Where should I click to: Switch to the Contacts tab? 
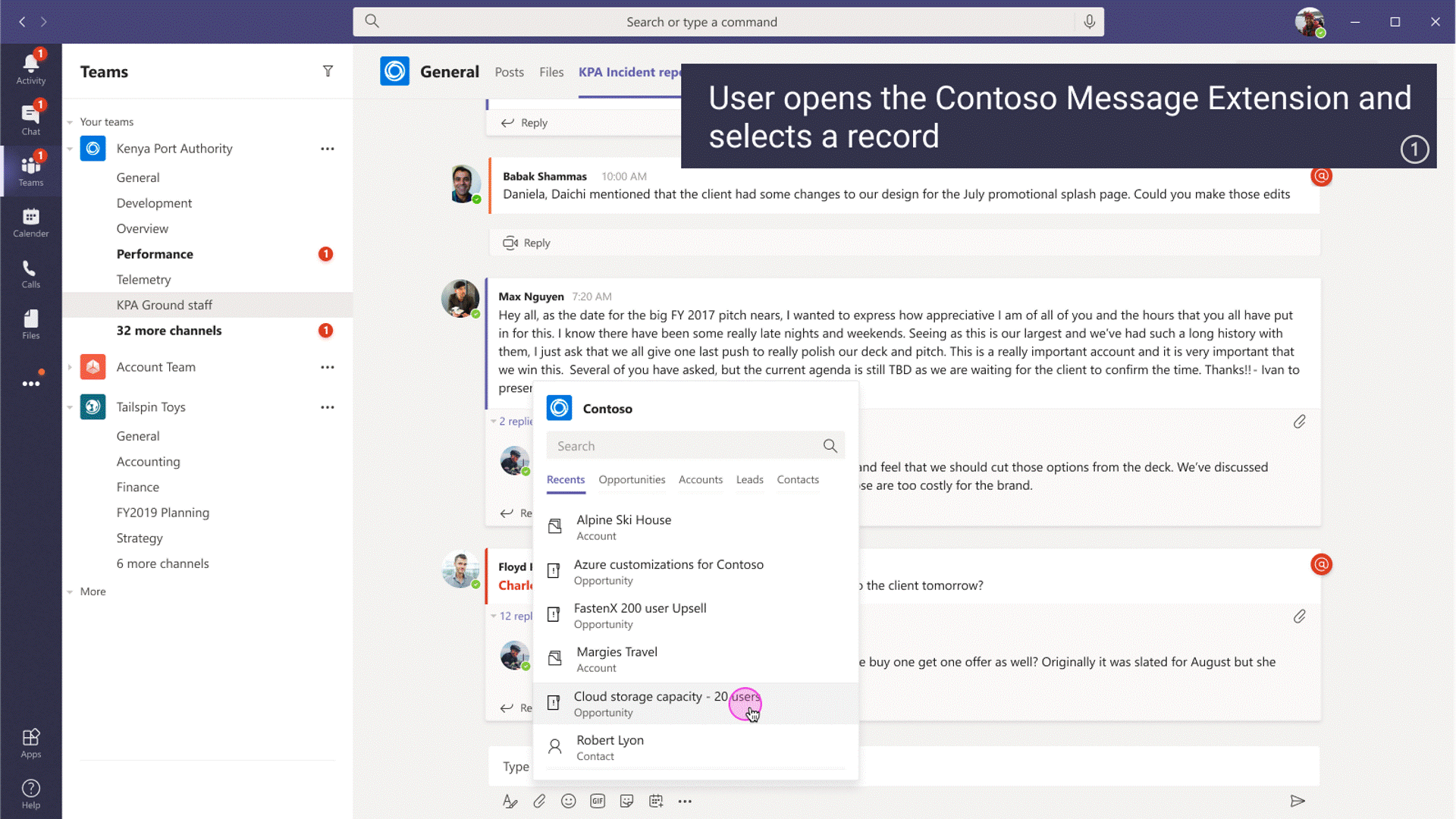coord(798,479)
